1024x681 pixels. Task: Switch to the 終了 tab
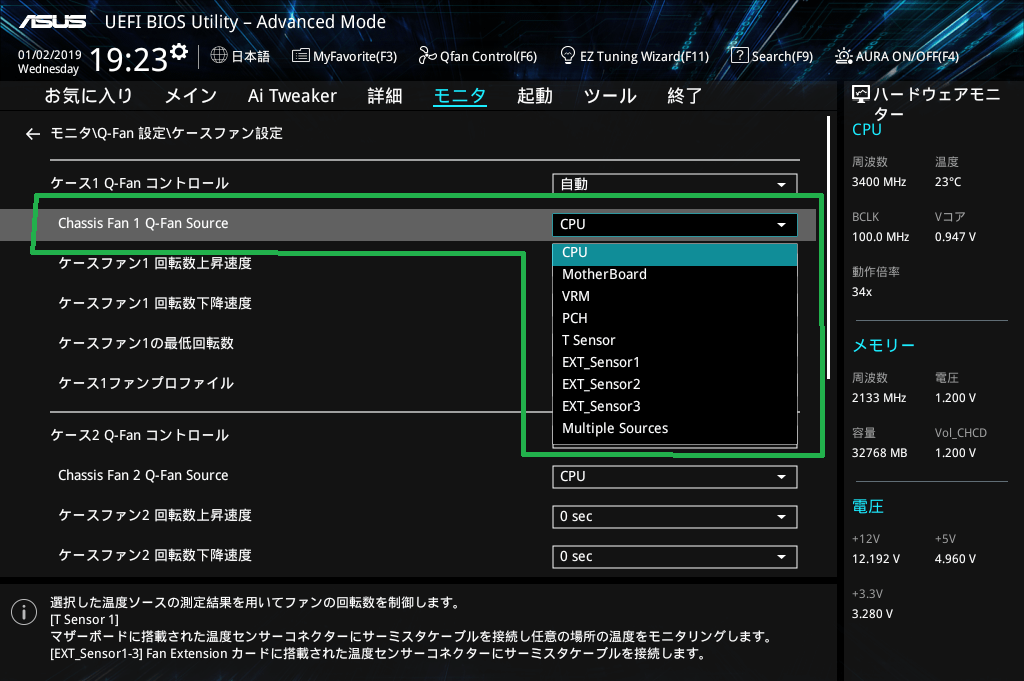[684, 96]
